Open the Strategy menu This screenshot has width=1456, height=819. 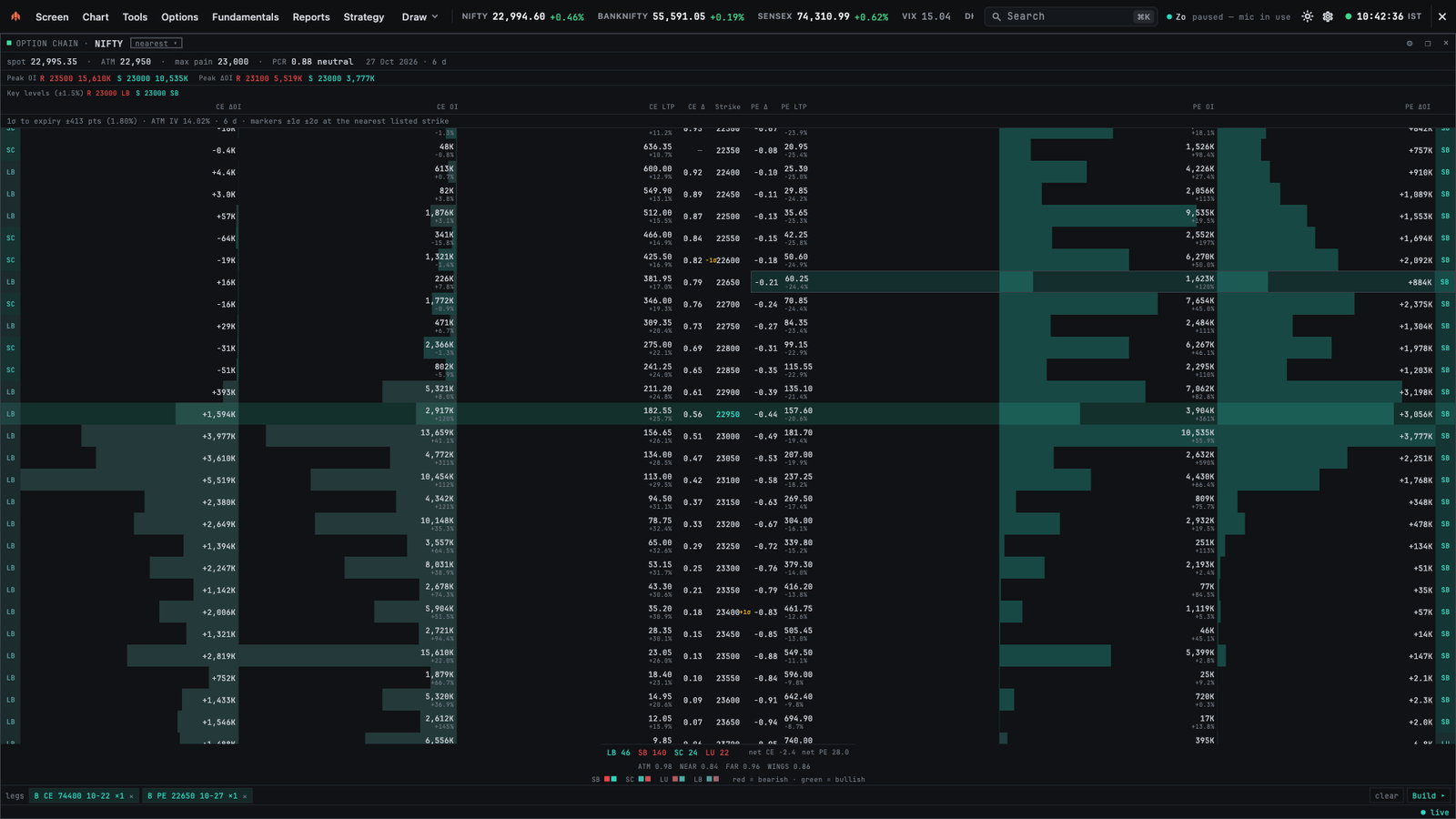364,16
